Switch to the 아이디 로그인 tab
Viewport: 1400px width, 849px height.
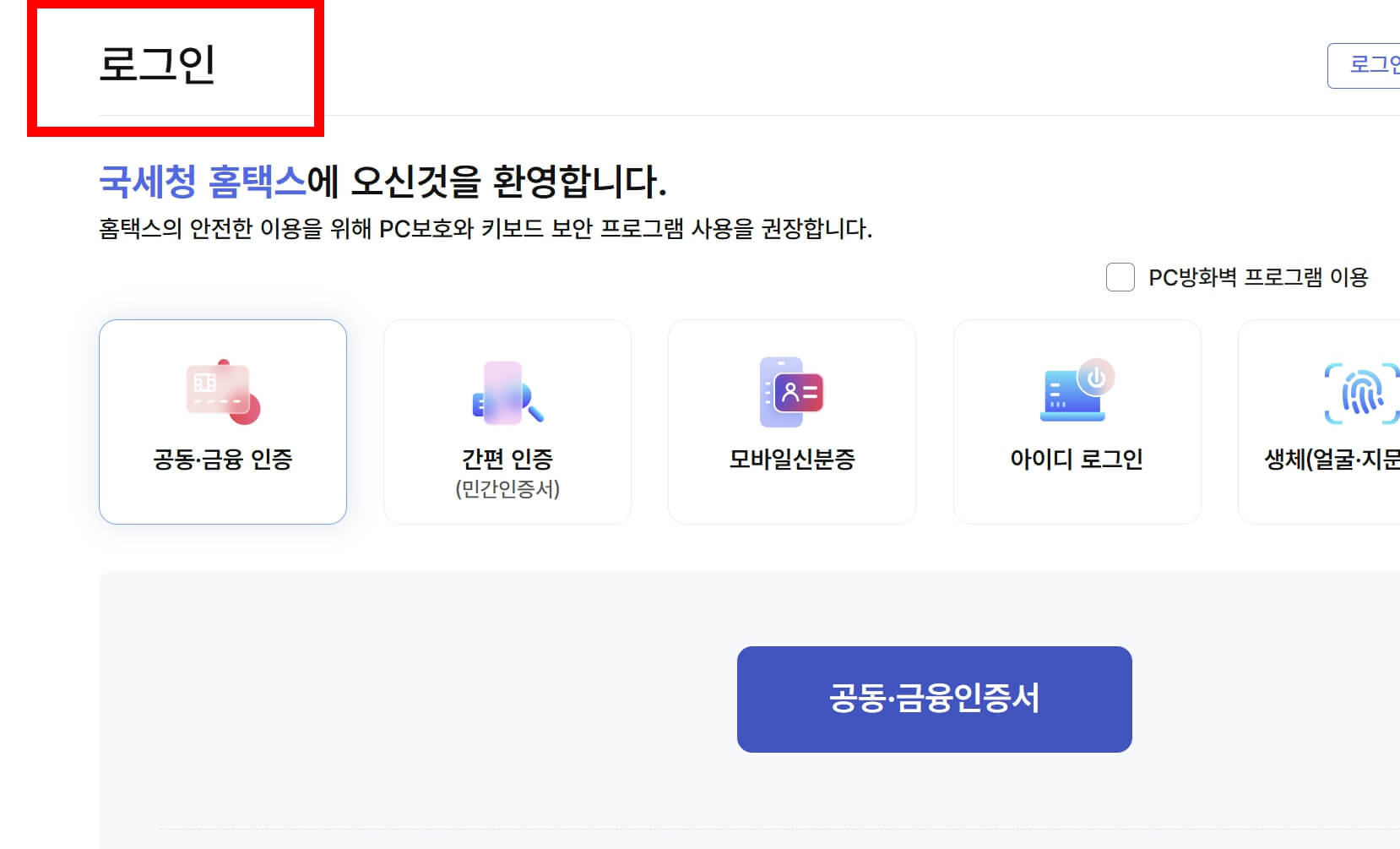pyautogui.click(x=1077, y=420)
